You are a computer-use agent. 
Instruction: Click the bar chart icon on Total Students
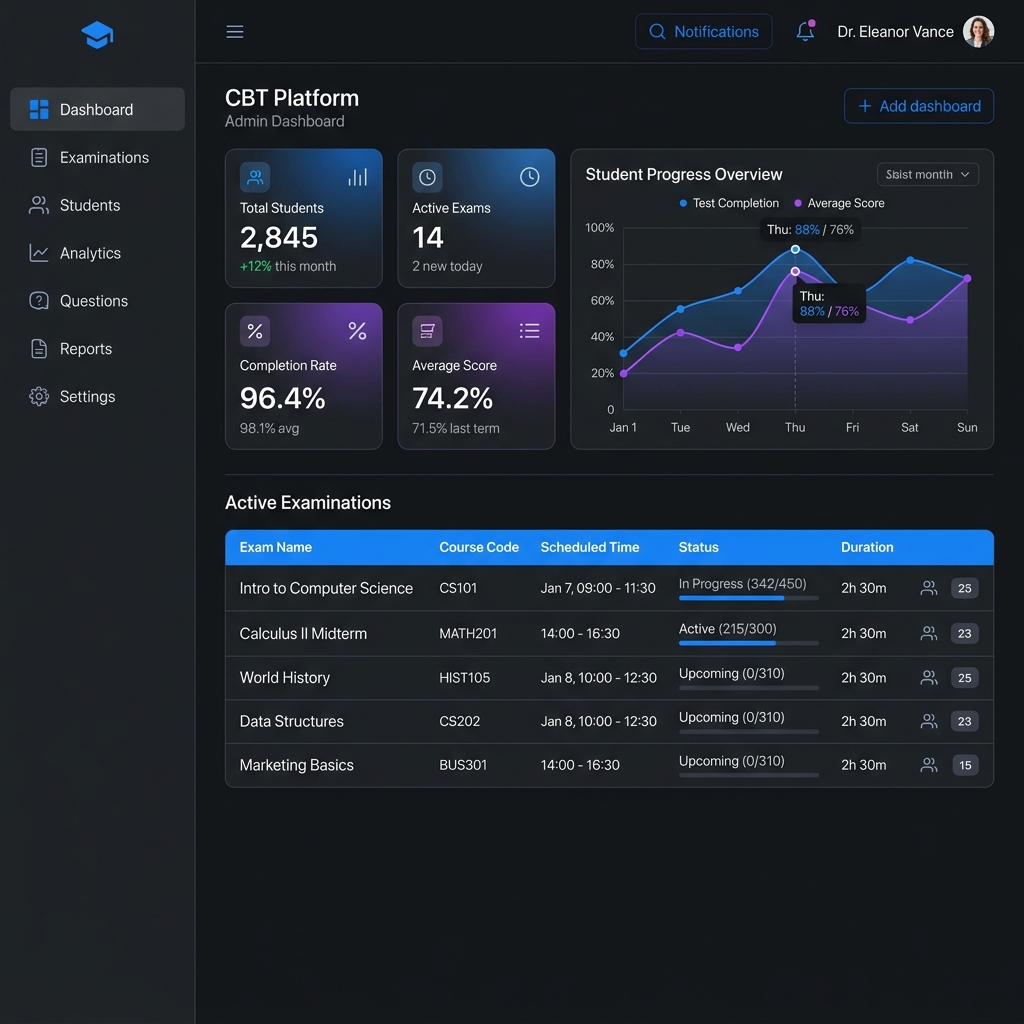point(357,177)
